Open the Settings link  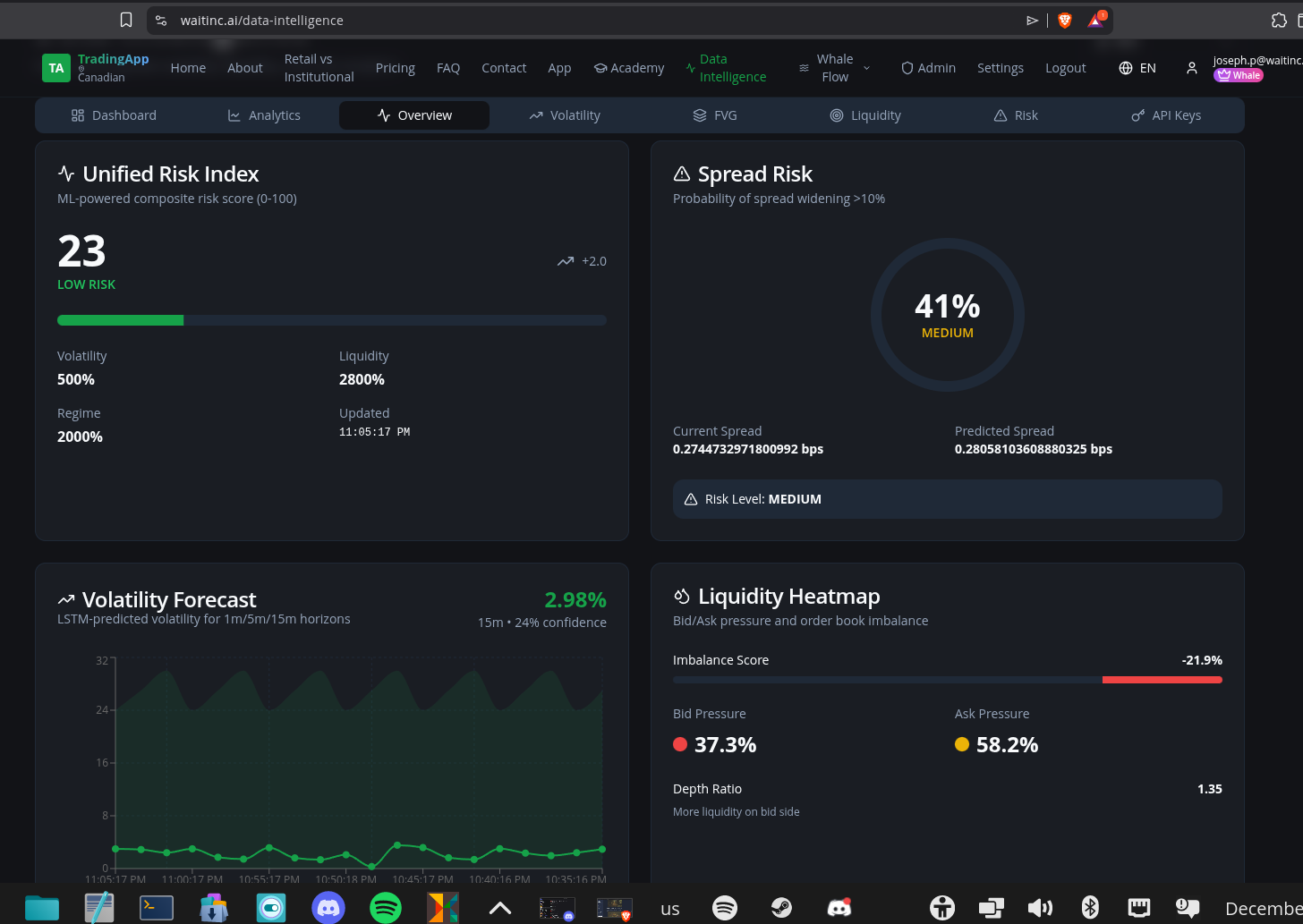[x=1001, y=67]
